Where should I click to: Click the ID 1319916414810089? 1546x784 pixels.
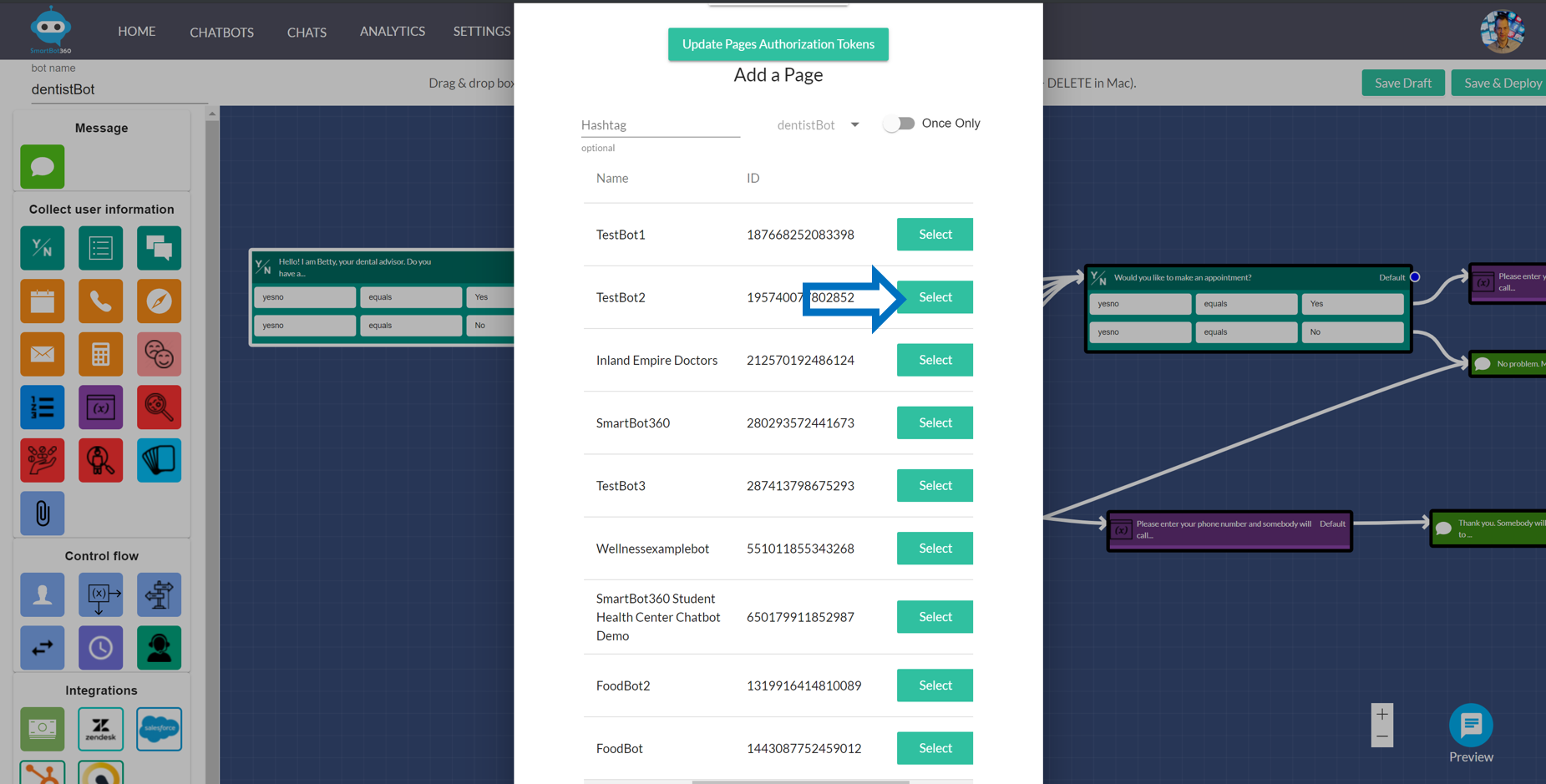(803, 685)
